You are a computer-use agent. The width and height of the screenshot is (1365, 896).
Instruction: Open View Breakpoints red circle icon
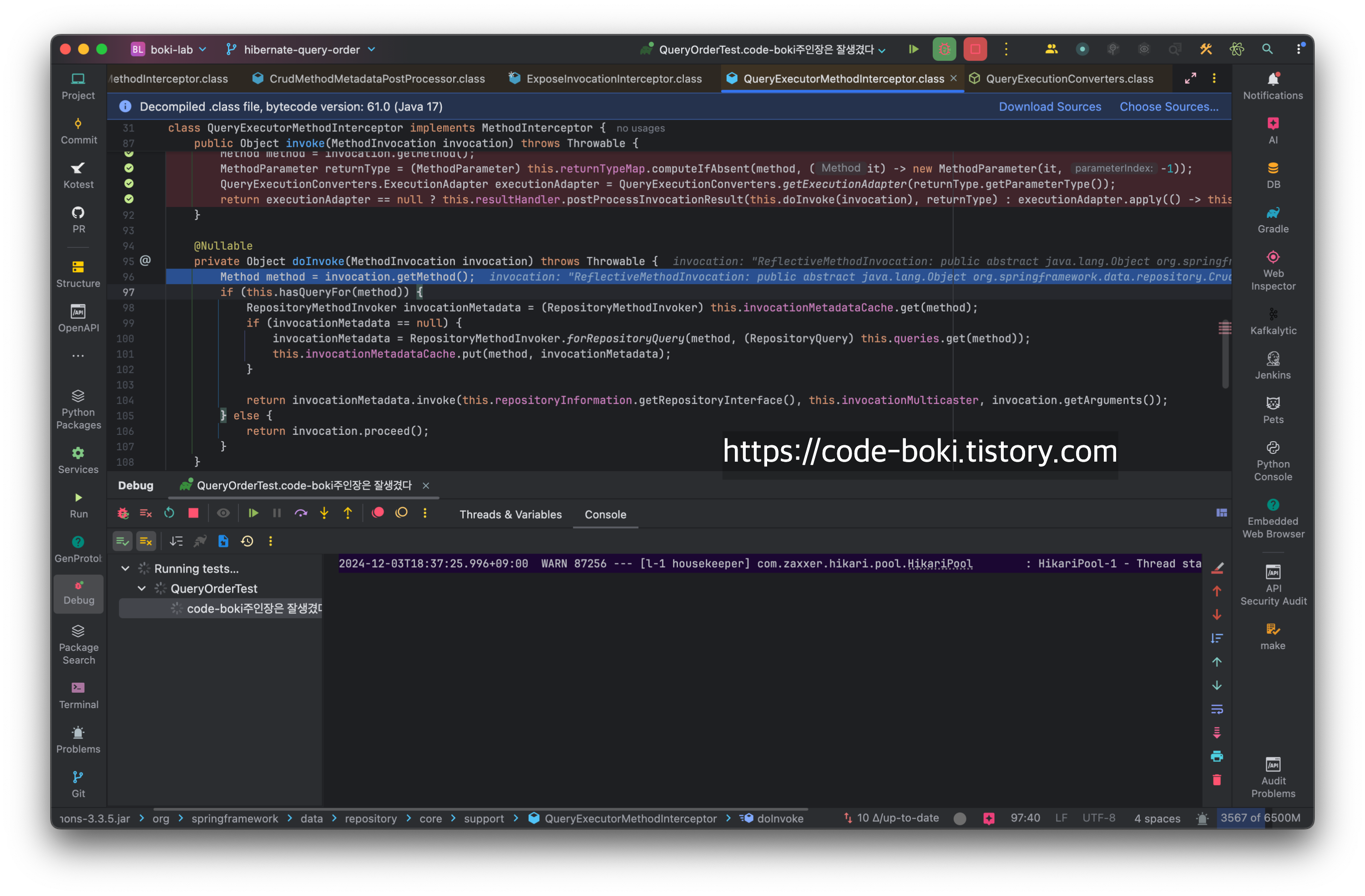pos(377,513)
